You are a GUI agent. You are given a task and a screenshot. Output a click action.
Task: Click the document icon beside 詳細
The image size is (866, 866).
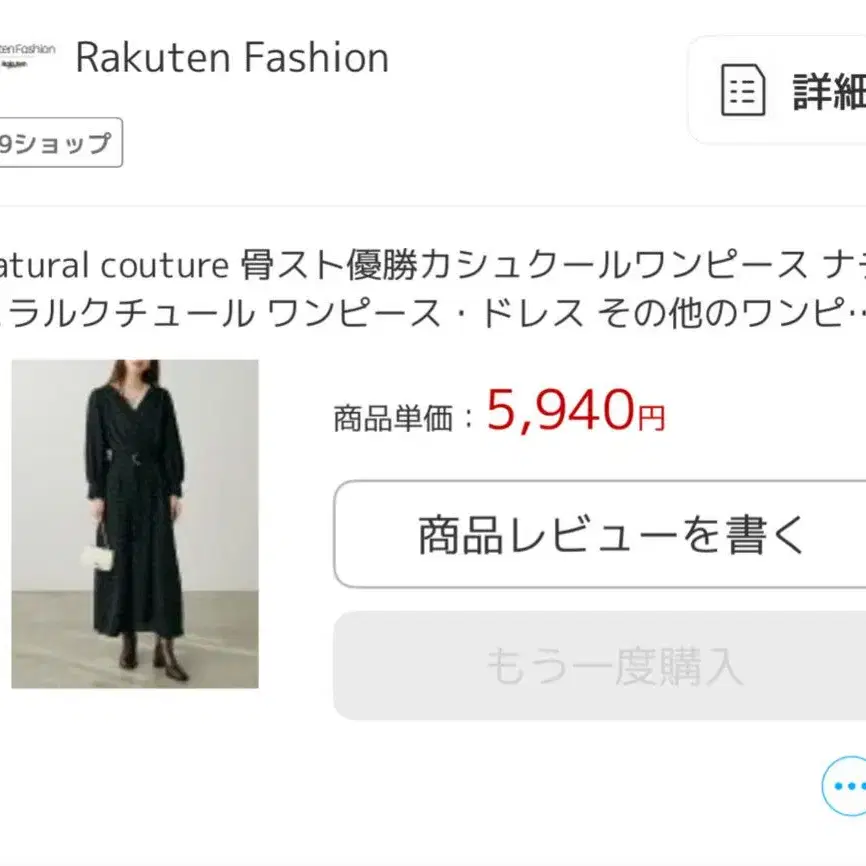(x=743, y=91)
